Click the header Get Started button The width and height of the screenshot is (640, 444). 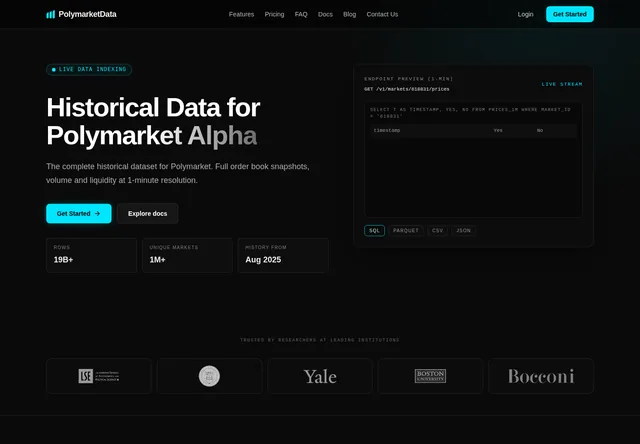point(570,14)
